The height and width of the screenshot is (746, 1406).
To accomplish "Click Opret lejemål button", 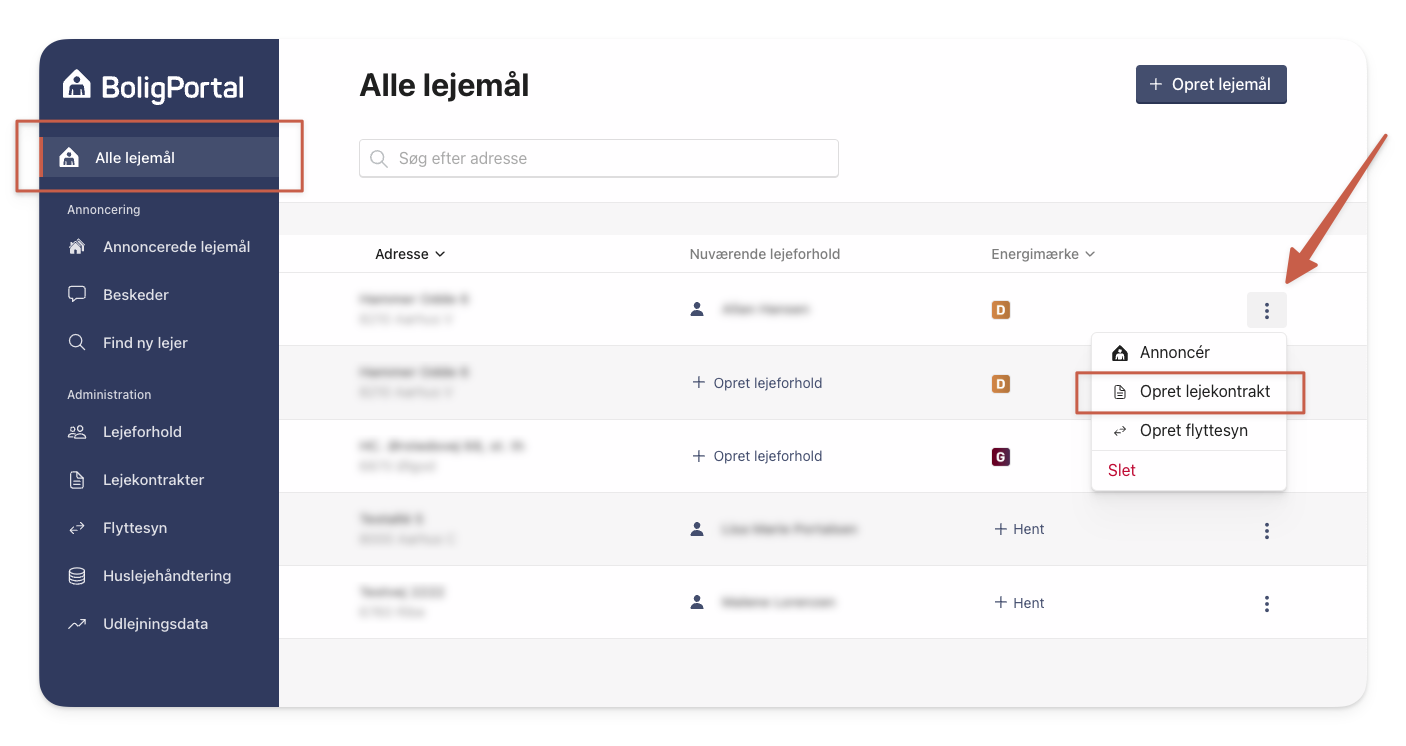I will pos(1211,85).
